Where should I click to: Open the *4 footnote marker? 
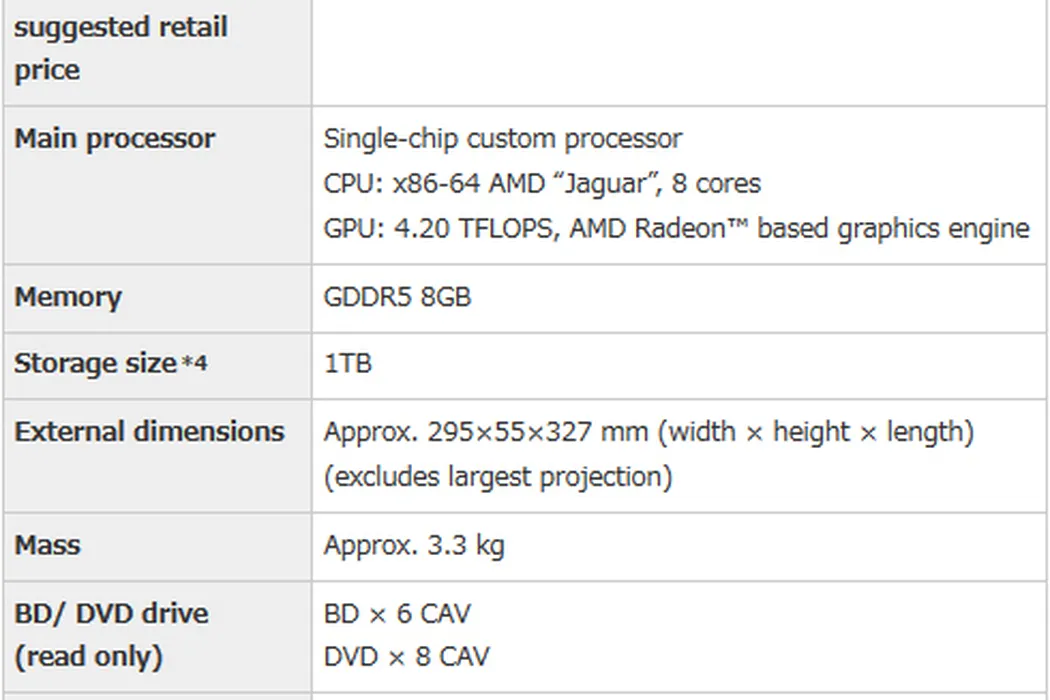[194, 364]
